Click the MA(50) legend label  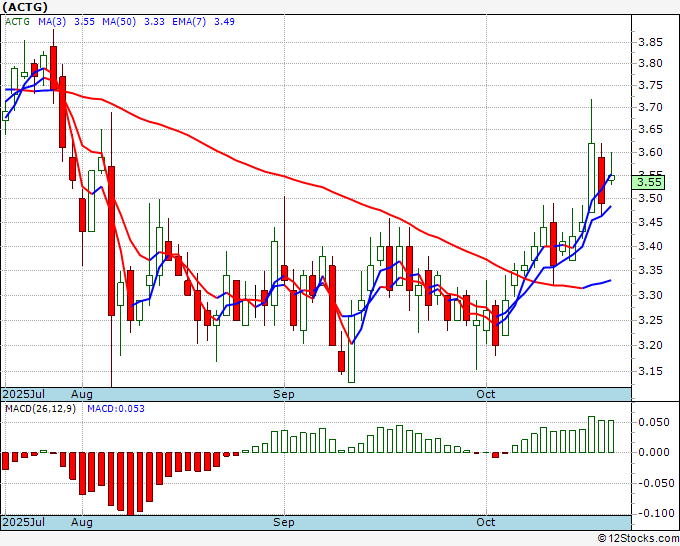119,21
